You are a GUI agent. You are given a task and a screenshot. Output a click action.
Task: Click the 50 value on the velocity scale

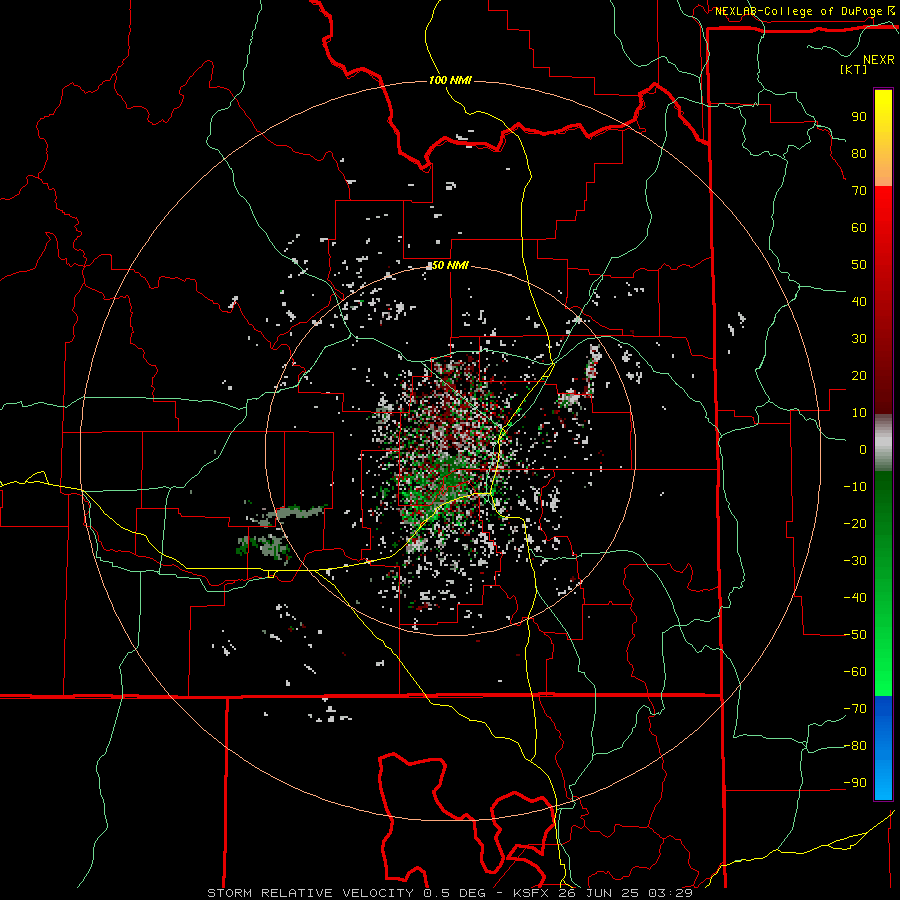859,265
